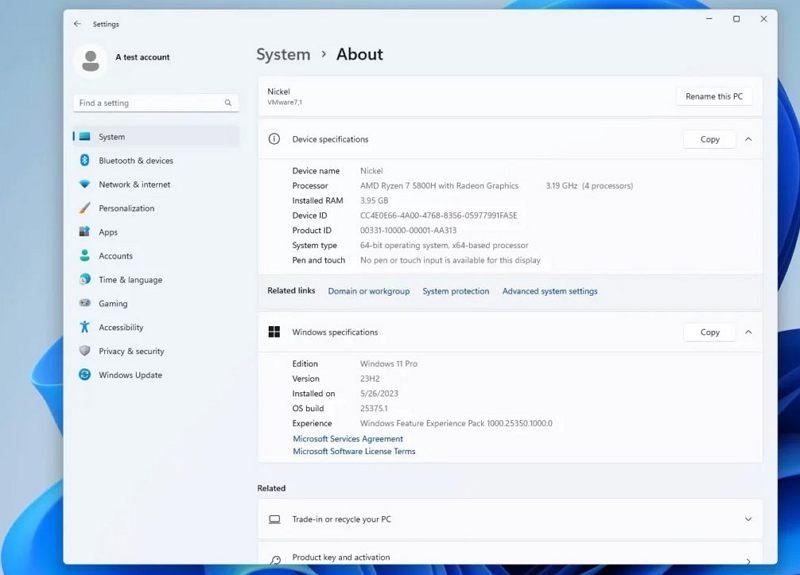Open the Microsoft Services Agreement link
The height and width of the screenshot is (575, 800).
point(348,439)
